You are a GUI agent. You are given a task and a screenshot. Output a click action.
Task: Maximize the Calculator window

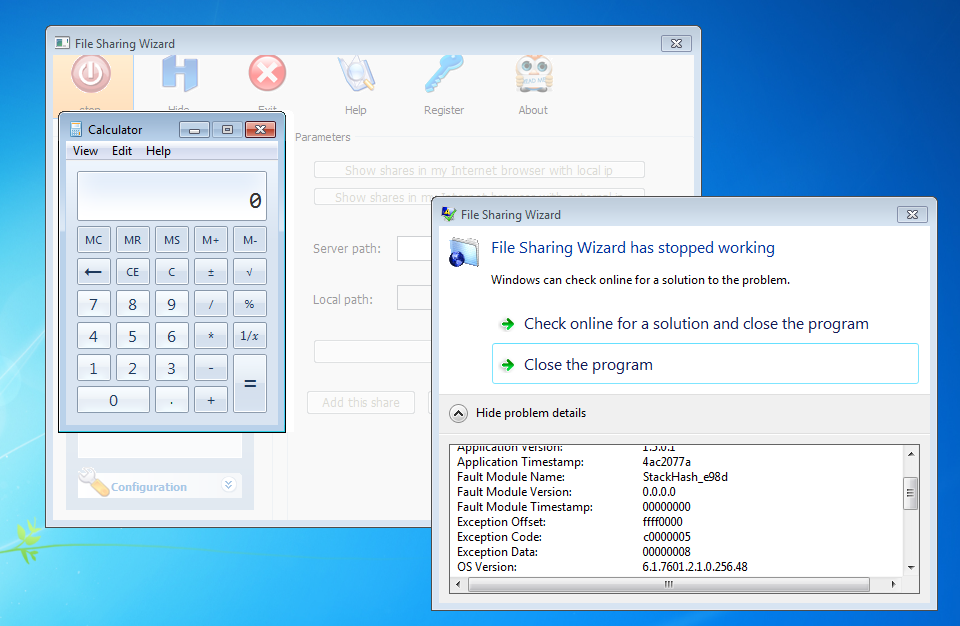tap(227, 129)
